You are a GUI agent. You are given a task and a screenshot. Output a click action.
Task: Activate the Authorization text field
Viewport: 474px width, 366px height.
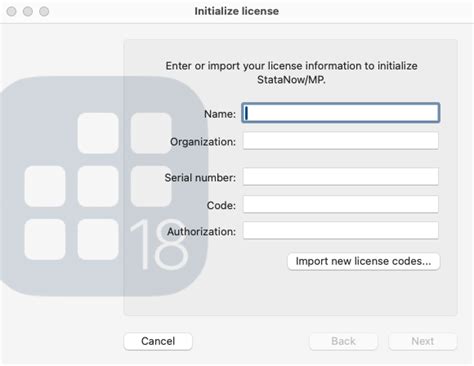coord(340,230)
